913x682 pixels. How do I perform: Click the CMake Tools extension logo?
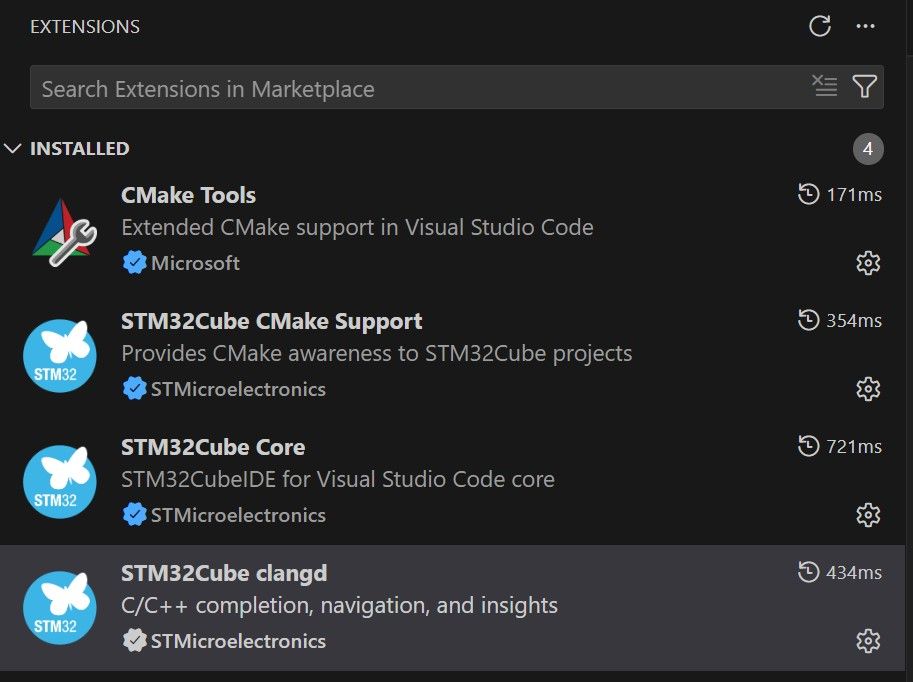click(60, 230)
